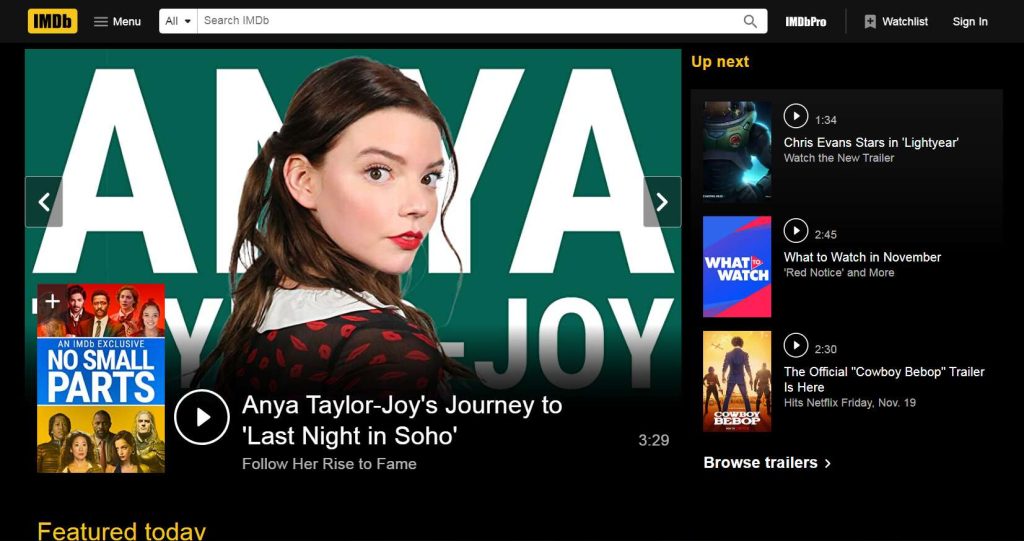Focus the Search IMDb field
Viewport: 1024px width, 541px height.
[x=467, y=21]
